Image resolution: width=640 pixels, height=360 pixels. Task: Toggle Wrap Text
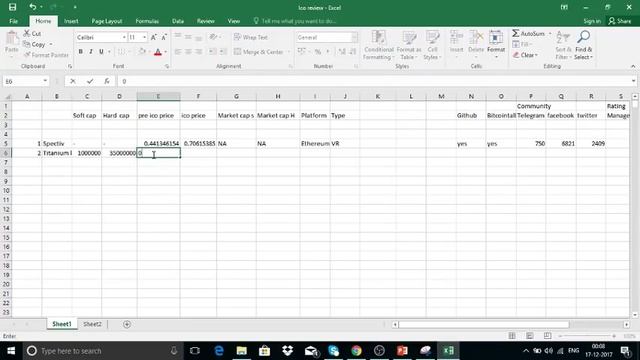pyautogui.click(x=251, y=37)
